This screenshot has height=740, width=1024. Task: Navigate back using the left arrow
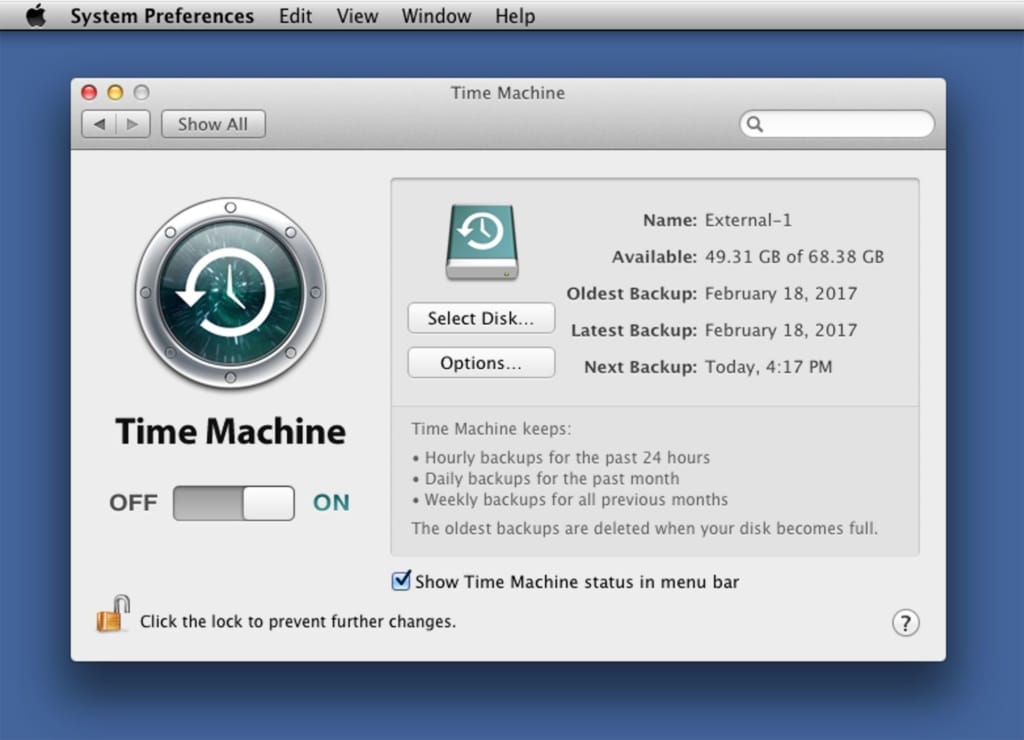[101, 123]
